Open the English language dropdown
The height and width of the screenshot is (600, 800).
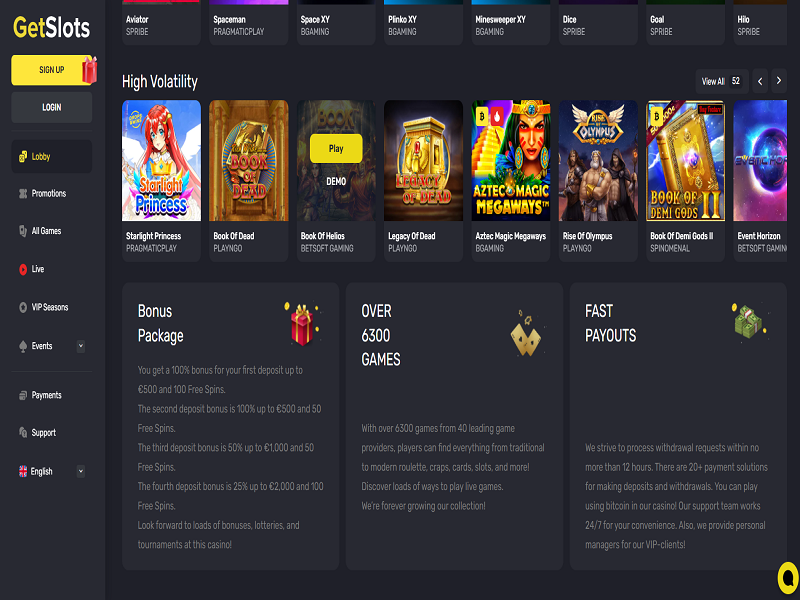52,471
